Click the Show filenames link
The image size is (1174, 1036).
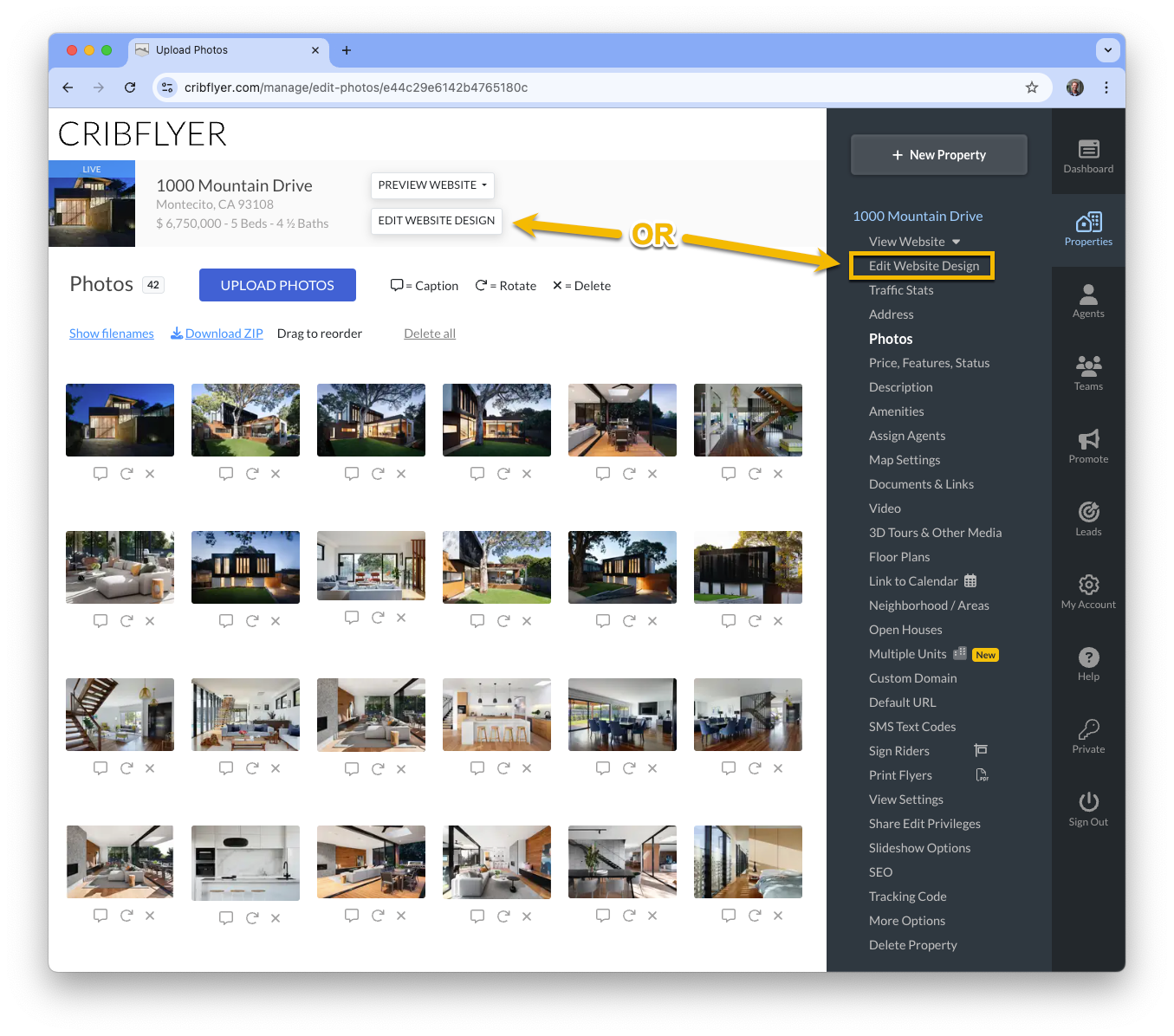[x=112, y=333]
